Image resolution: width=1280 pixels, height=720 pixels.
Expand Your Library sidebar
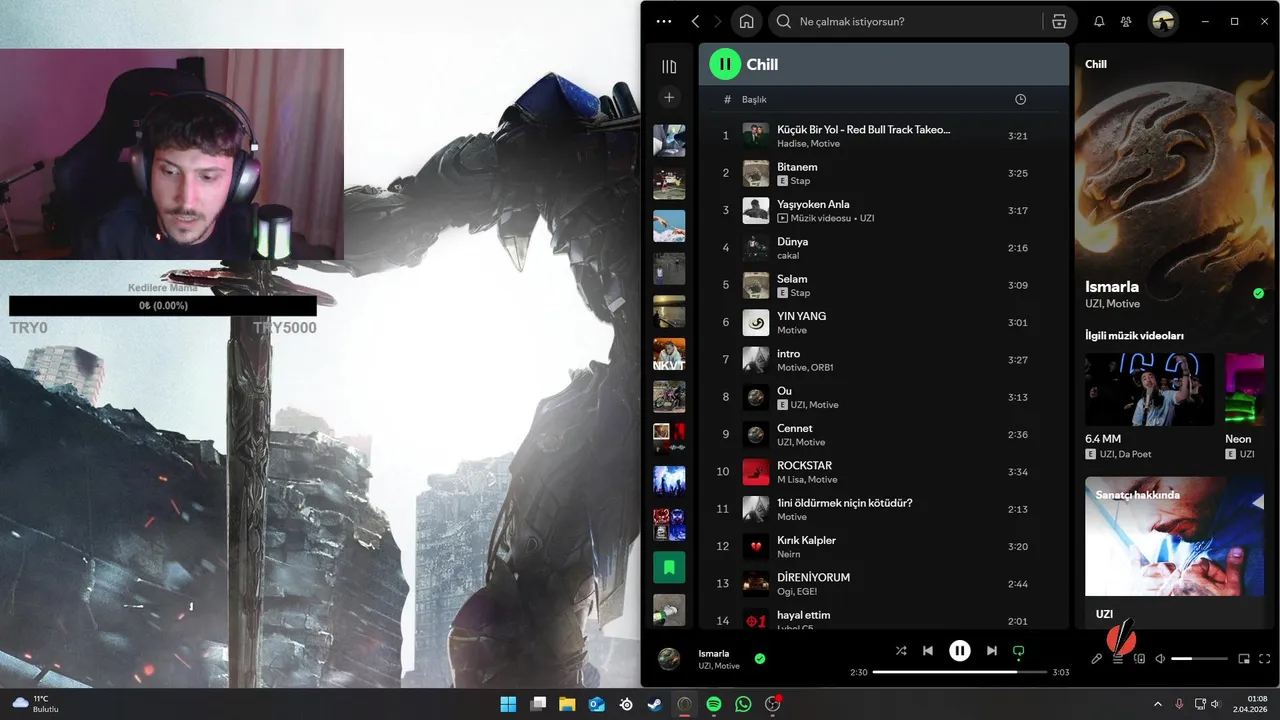(669, 67)
